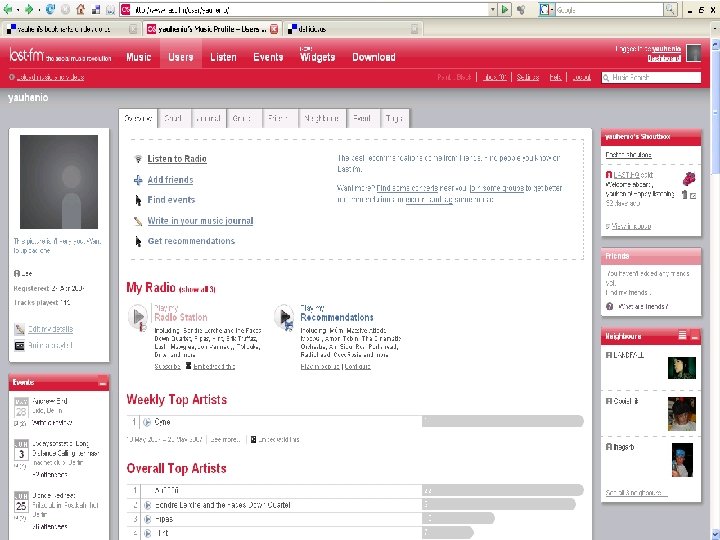Screen dimensions: 720x540
Task: Click the last.fm Music Search field
Action: 651,78
